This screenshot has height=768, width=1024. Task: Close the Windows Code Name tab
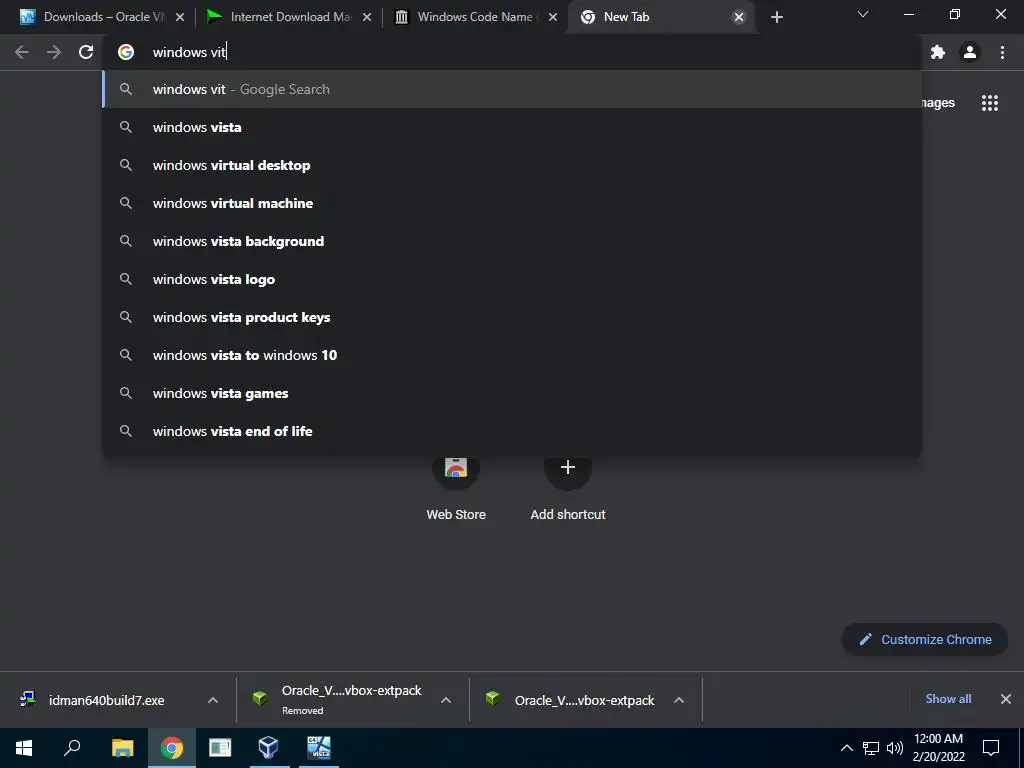click(x=553, y=17)
